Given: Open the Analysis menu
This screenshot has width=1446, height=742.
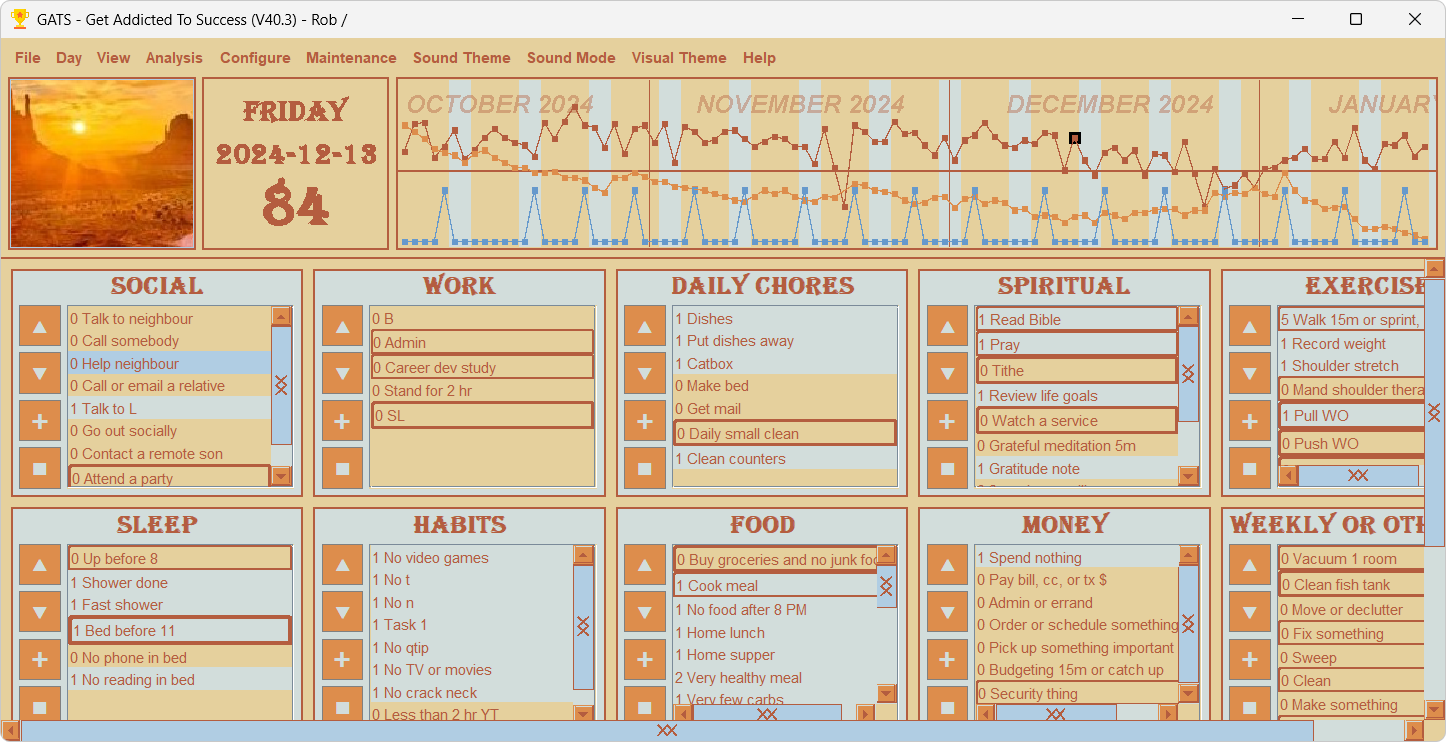Looking at the screenshot, I should coord(174,58).
